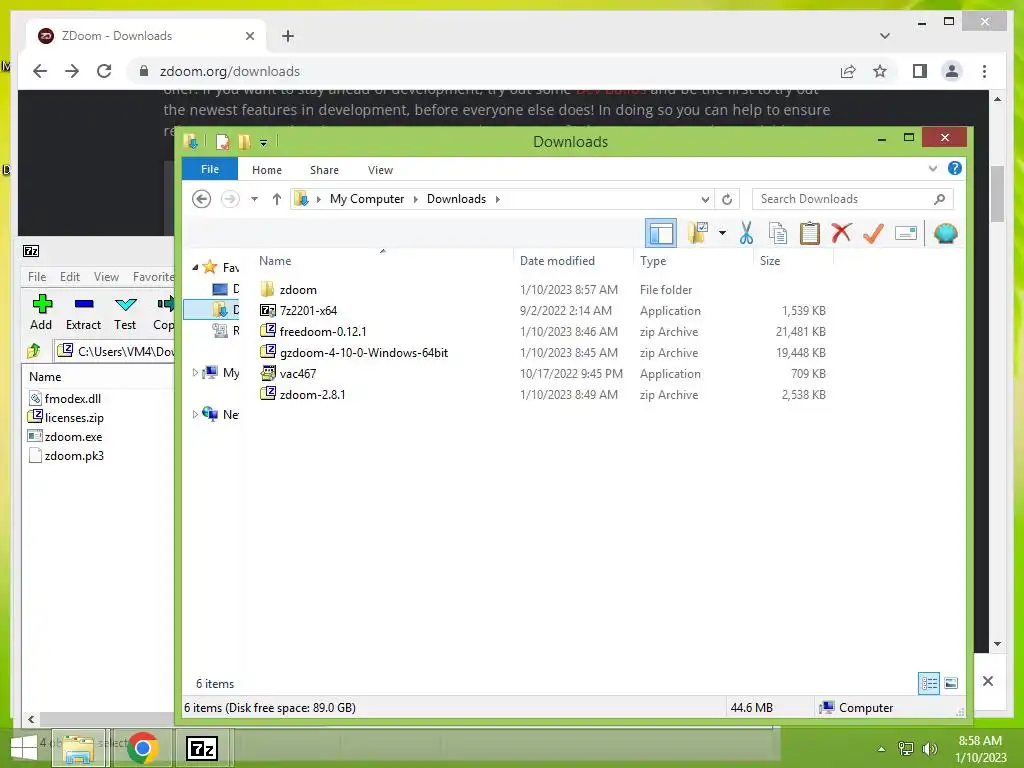This screenshot has height=768, width=1024.
Task: Select gzdoom-4-10-0-Windows-64bit archive
Action: click(364, 352)
